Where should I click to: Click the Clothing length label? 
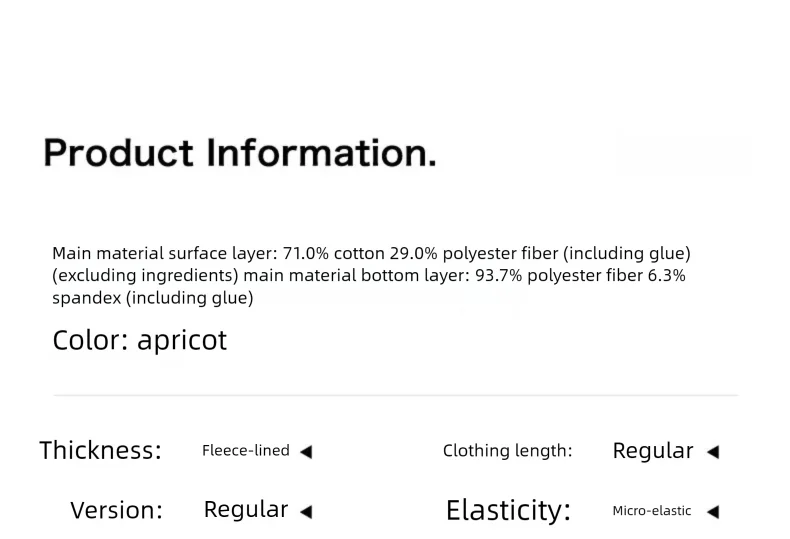507,451
